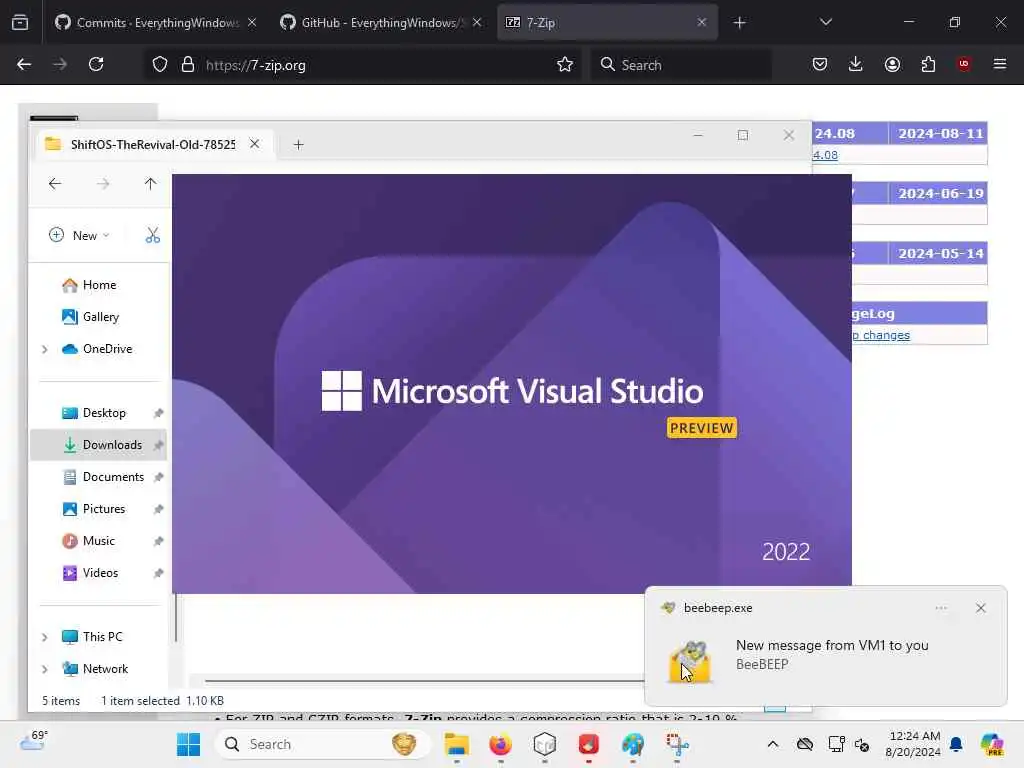This screenshot has width=1024, height=768.
Task: Close the Commits browser tab
Action: pos(252,23)
